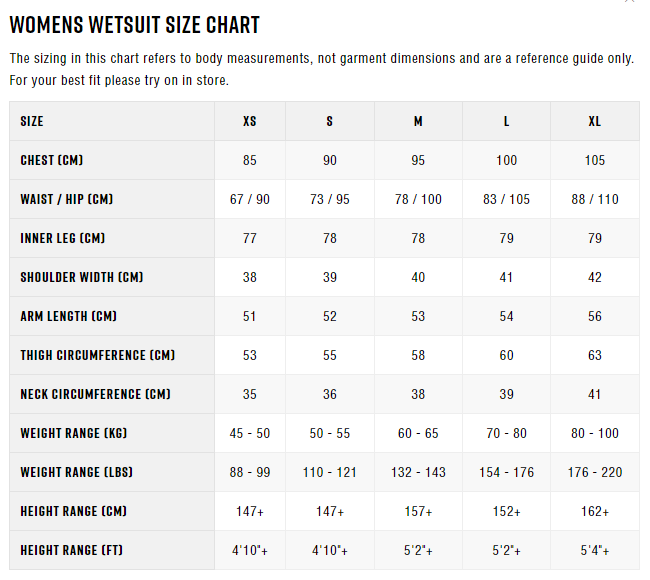
Task: Click the L size column header
Action: pos(507,121)
